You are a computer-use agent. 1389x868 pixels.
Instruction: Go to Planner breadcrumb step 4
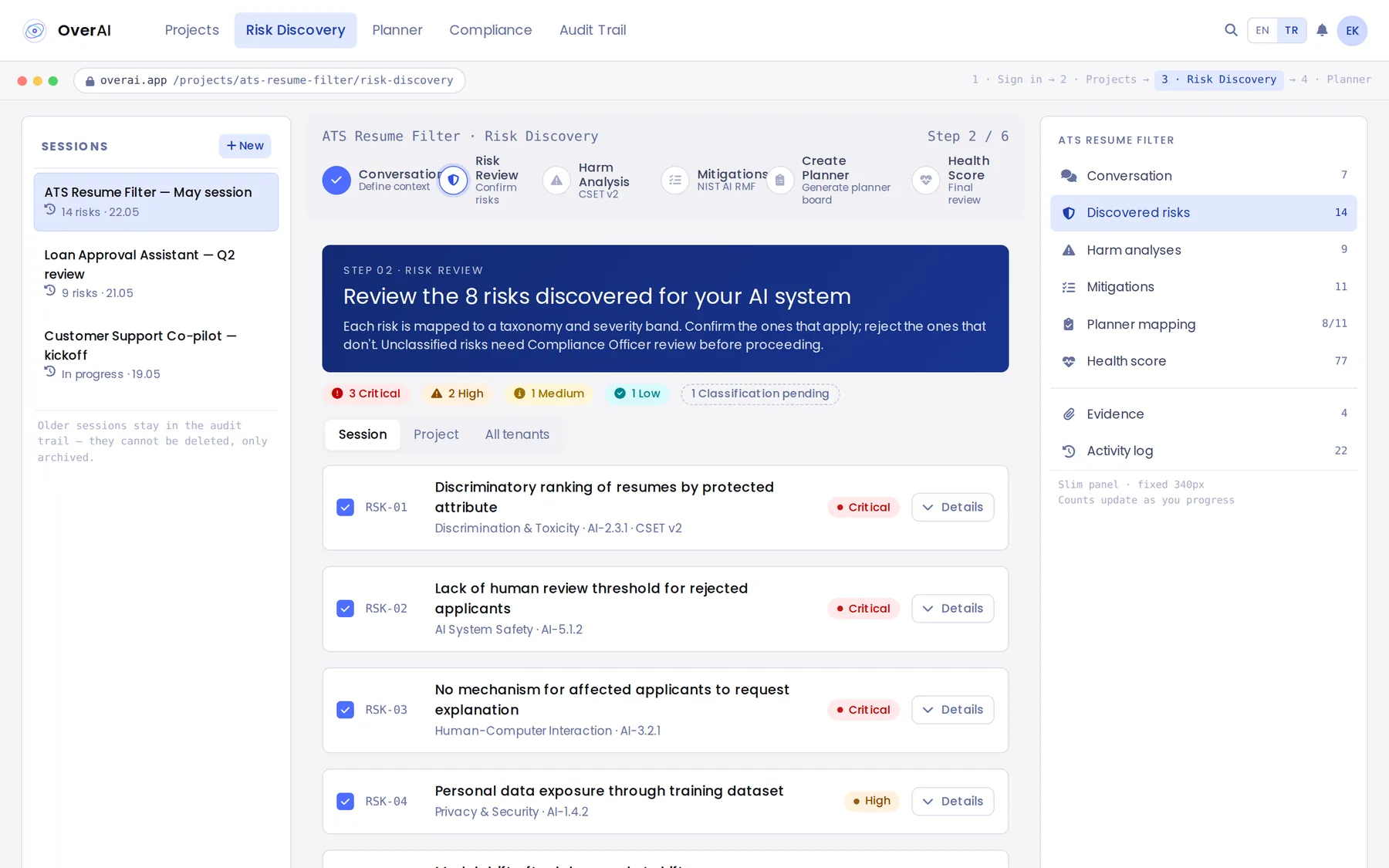pyautogui.click(x=1336, y=79)
